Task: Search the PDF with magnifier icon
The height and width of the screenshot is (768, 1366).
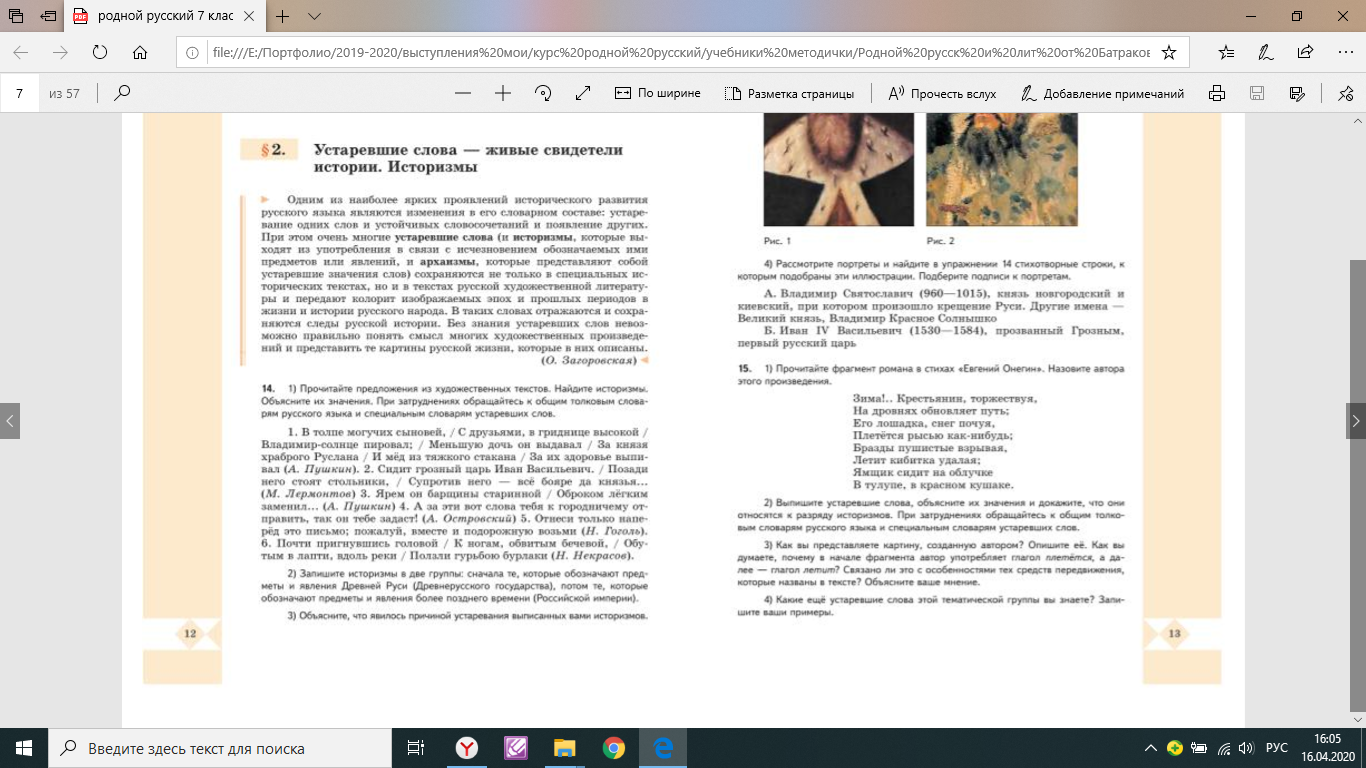Action: [123, 93]
